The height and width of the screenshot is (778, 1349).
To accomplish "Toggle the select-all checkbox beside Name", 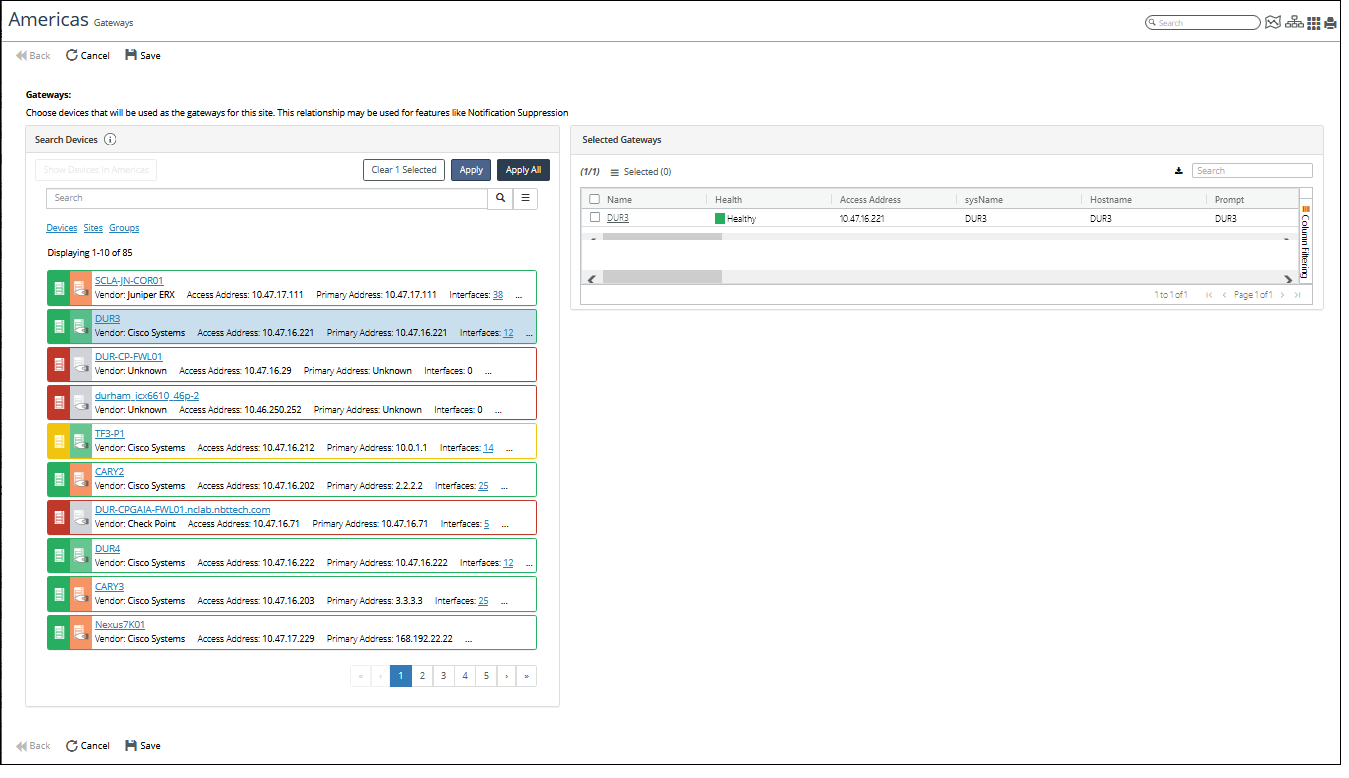I will click(x=595, y=199).
